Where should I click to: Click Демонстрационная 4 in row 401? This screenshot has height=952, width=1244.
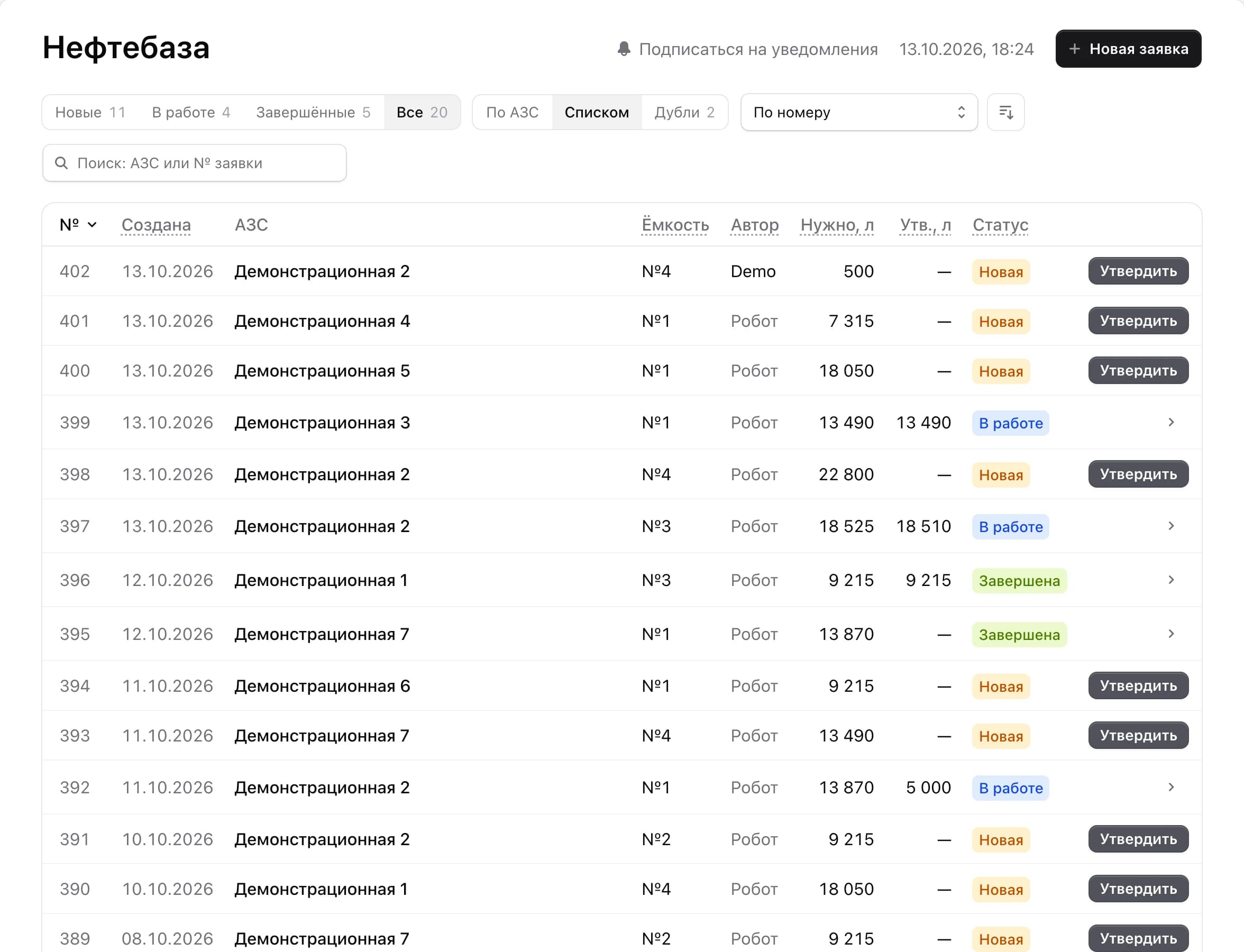(322, 322)
